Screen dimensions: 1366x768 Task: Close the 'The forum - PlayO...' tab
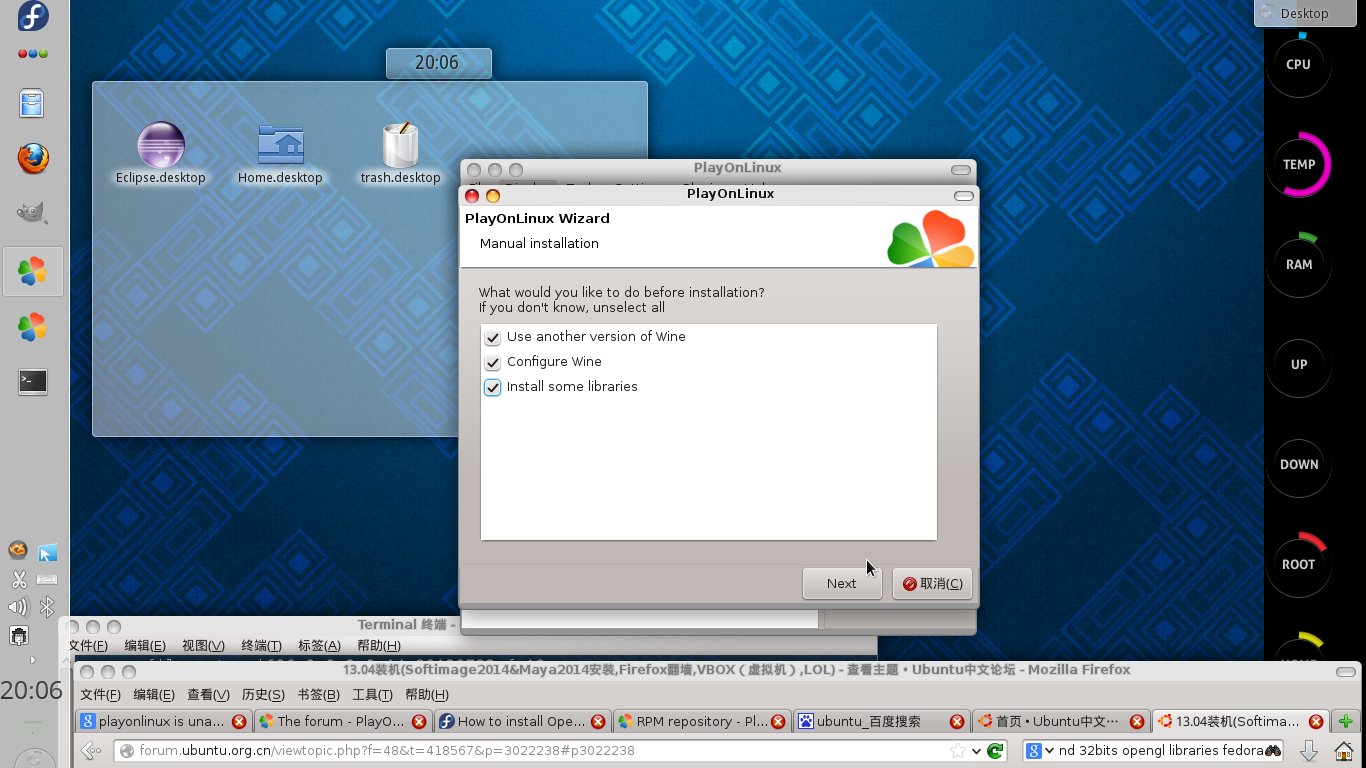(419, 721)
